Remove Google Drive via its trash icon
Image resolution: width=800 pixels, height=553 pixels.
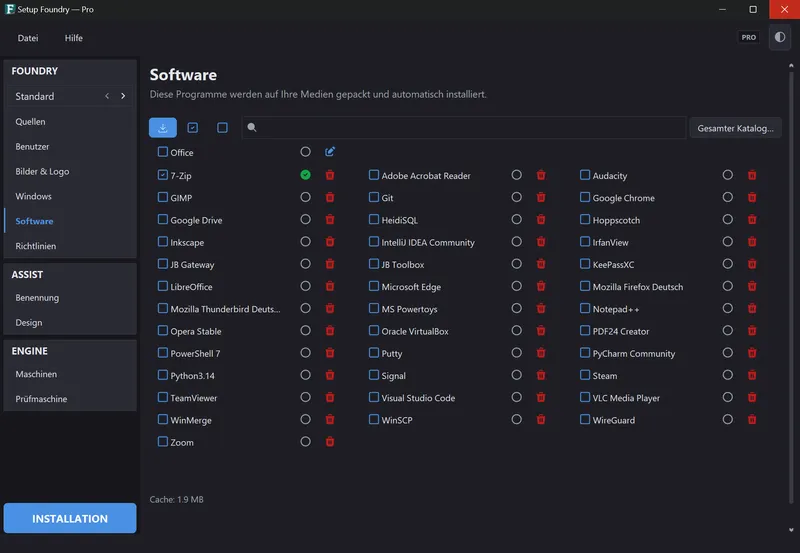pos(330,219)
